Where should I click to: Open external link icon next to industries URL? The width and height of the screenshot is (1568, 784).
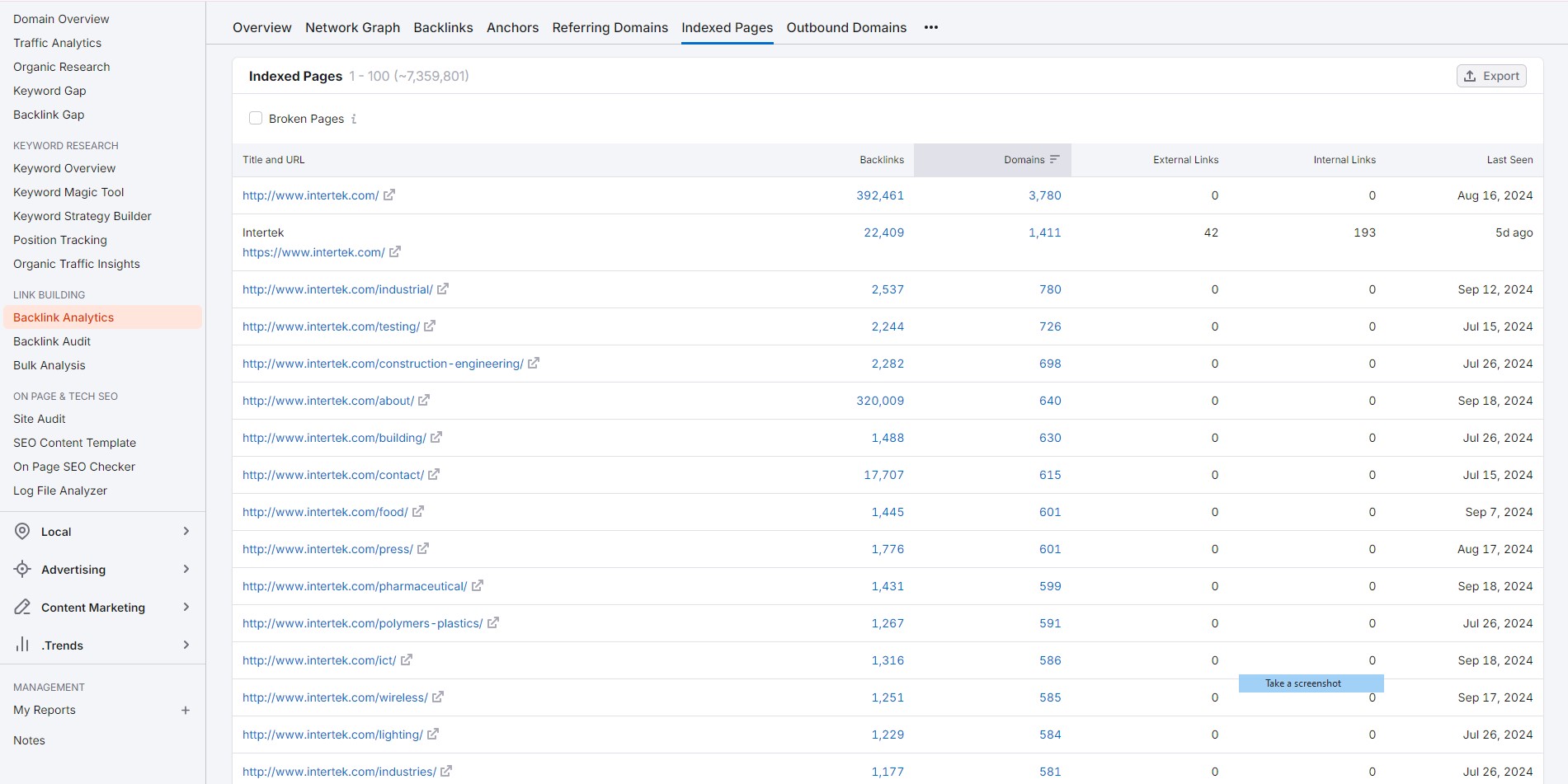coord(446,772)
